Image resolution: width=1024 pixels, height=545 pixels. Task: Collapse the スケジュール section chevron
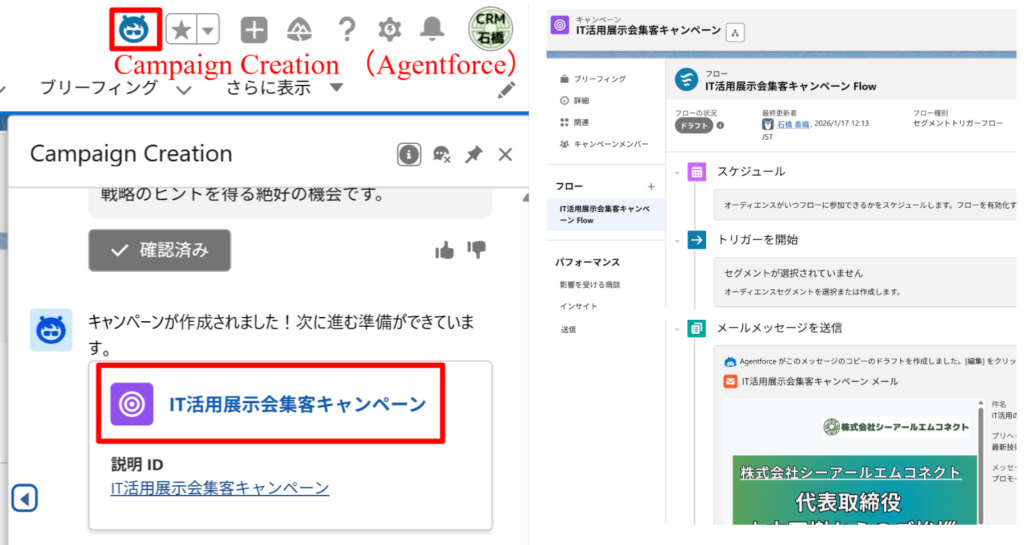(x=677, y=172)
